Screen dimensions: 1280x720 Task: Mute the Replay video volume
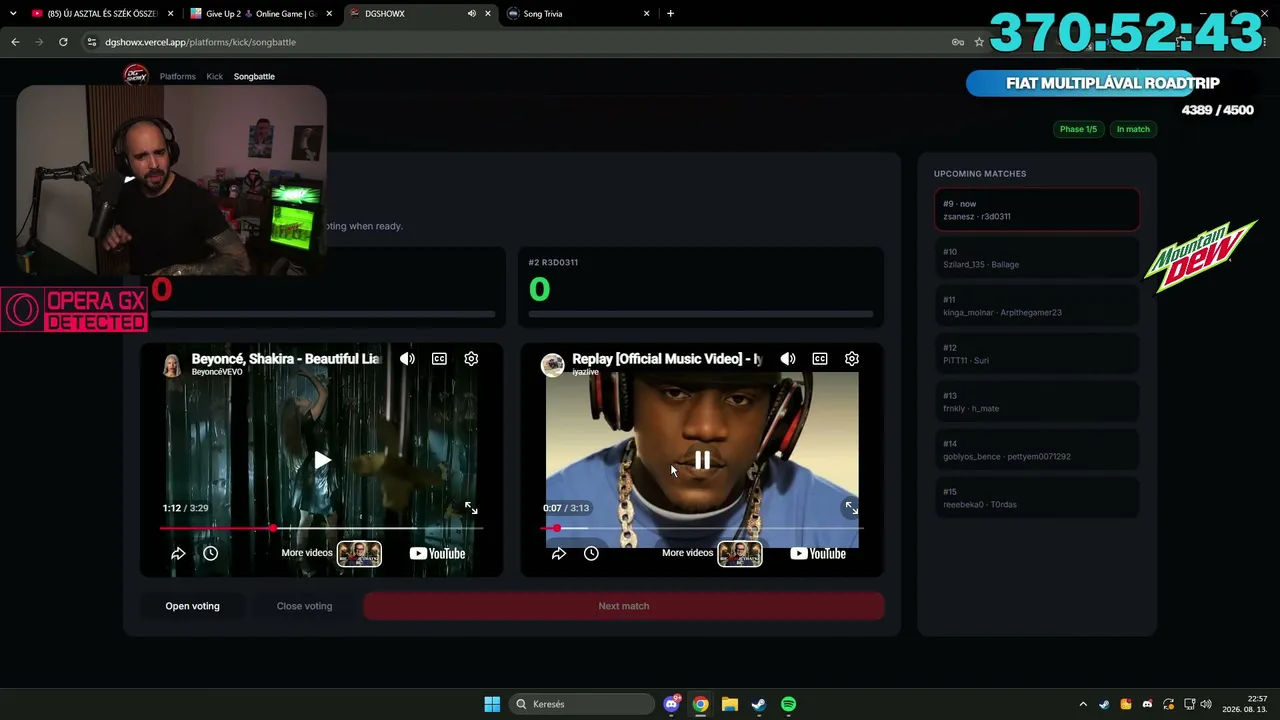tap(788, 359)
